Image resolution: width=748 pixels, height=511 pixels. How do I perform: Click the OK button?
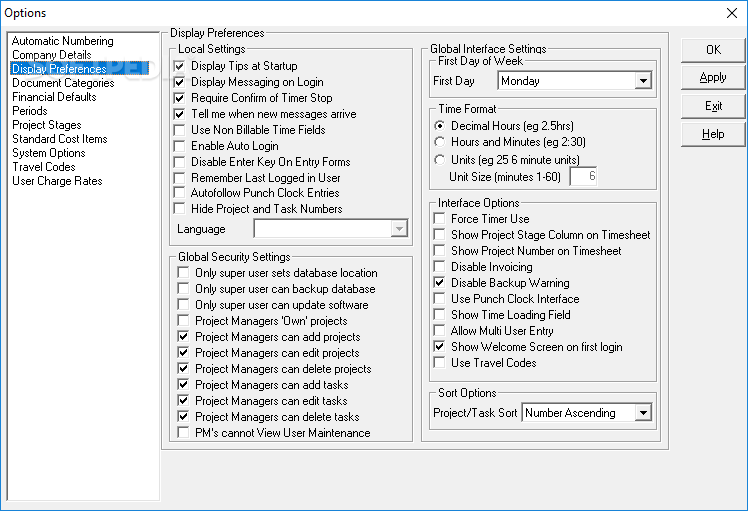point(713,50)
